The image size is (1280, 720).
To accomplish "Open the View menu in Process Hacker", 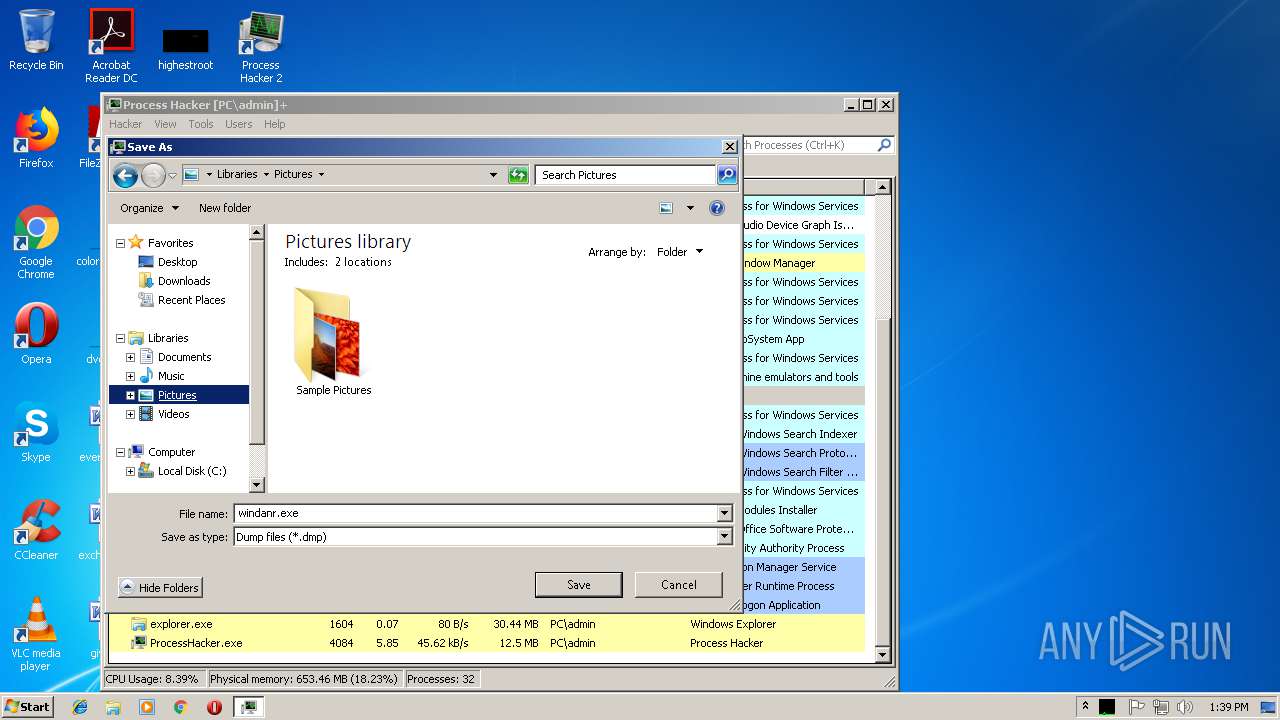I will [165, 124].
